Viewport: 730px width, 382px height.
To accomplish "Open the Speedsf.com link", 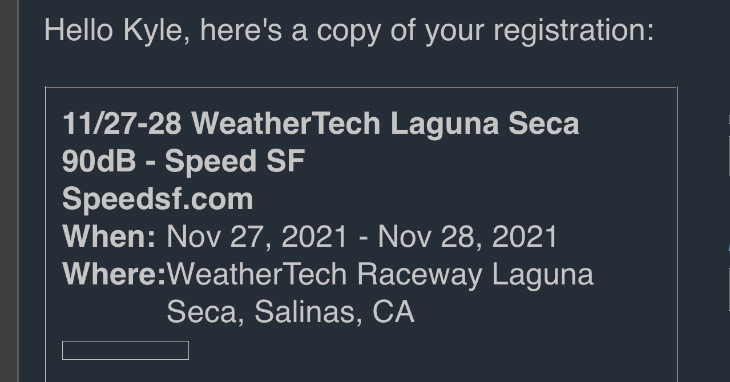I will point(157,199).
